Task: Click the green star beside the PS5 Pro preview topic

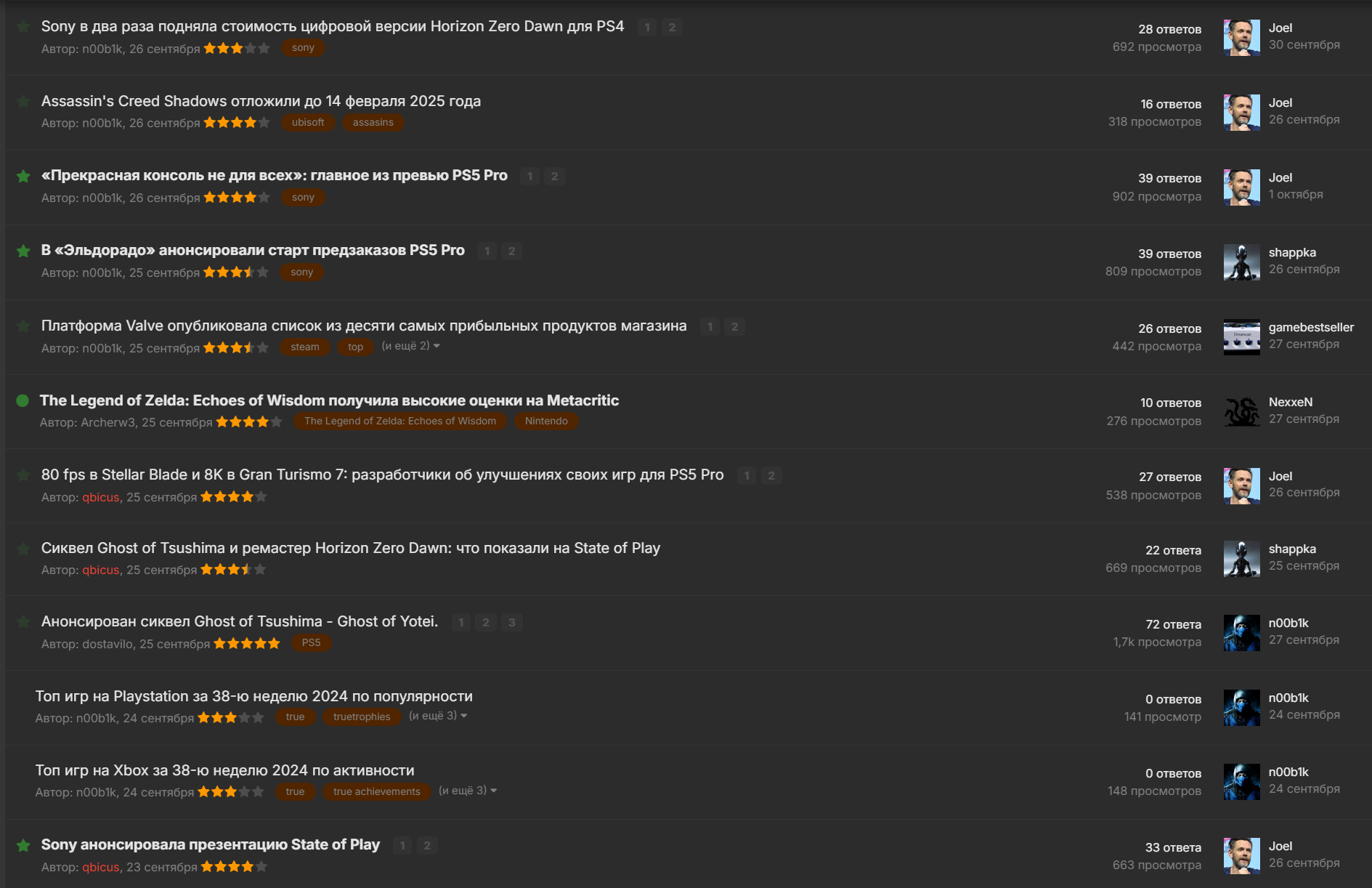Action: (23, 176)
